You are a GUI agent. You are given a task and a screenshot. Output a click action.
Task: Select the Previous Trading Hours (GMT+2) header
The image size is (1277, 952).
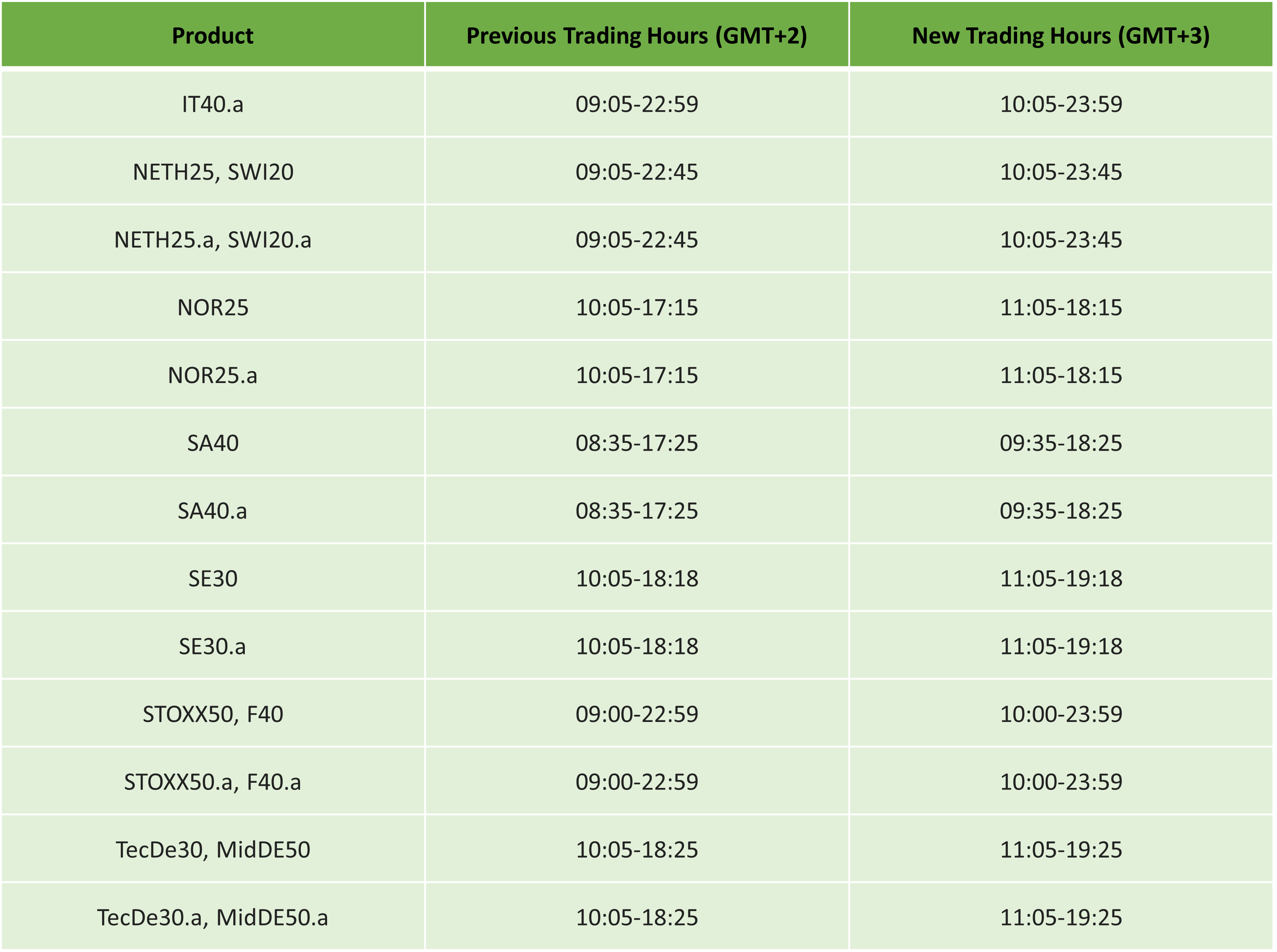coord(636,35)
